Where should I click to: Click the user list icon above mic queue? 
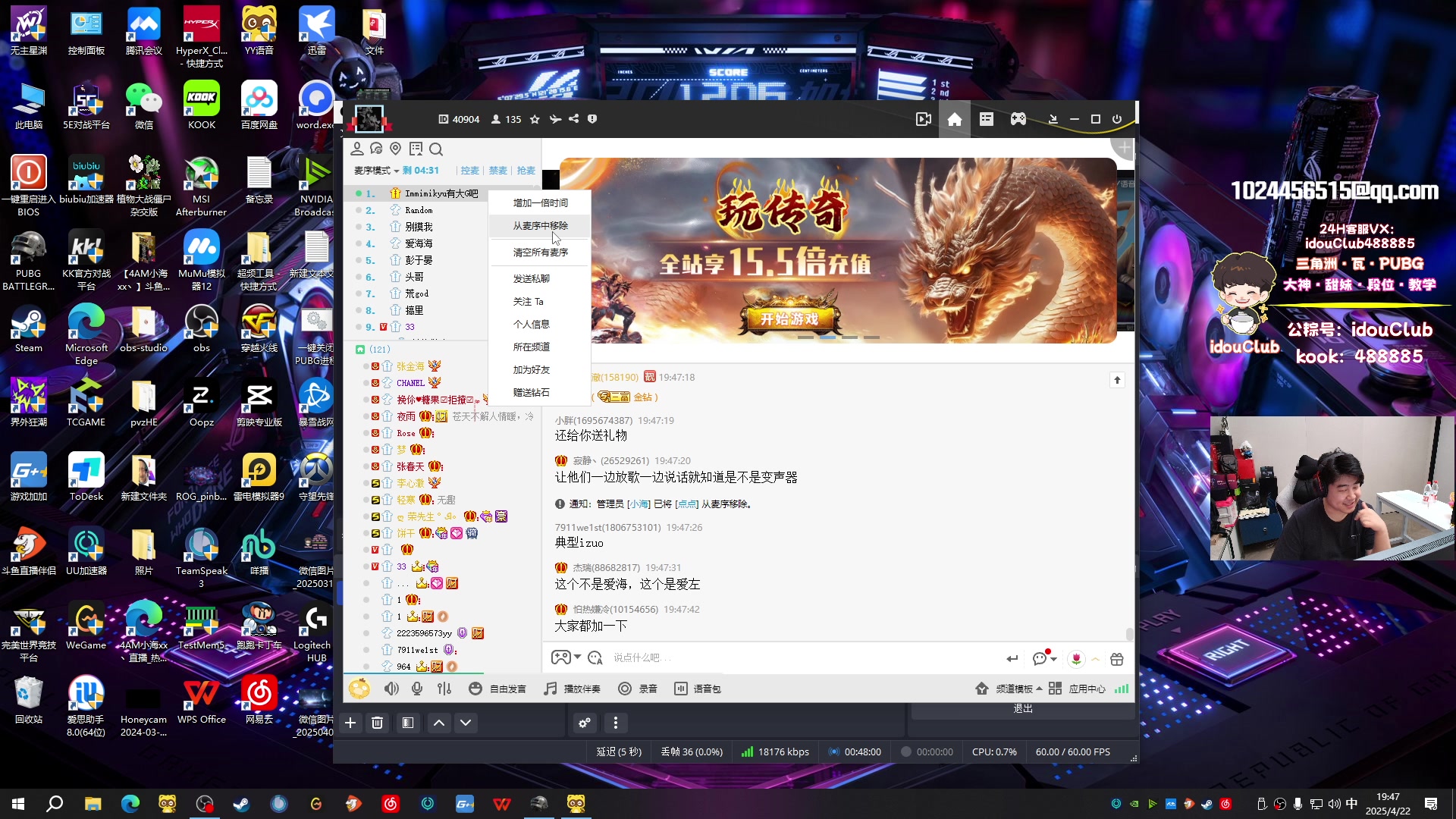tap(357, 149)
